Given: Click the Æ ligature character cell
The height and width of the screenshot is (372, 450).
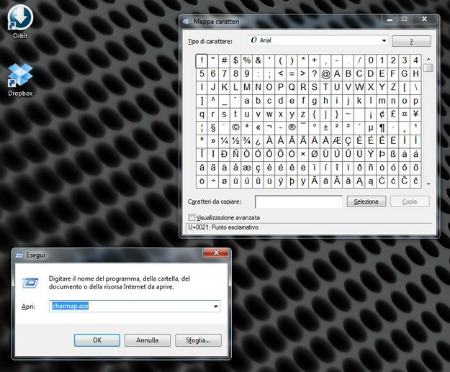Looking at the screenshot, I should (x=337, y=141).
